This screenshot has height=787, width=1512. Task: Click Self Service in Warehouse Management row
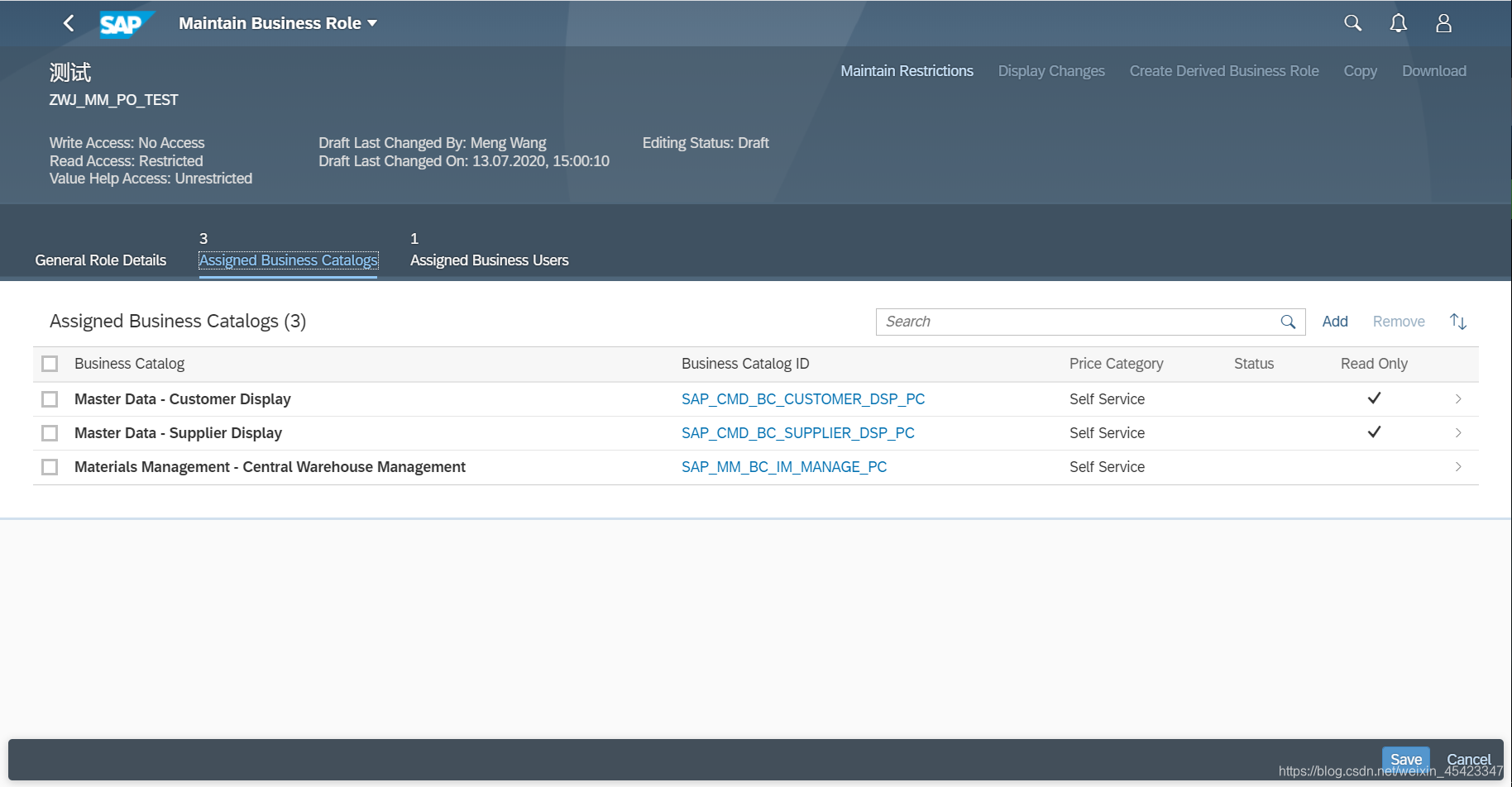[x=1107, y=467]
